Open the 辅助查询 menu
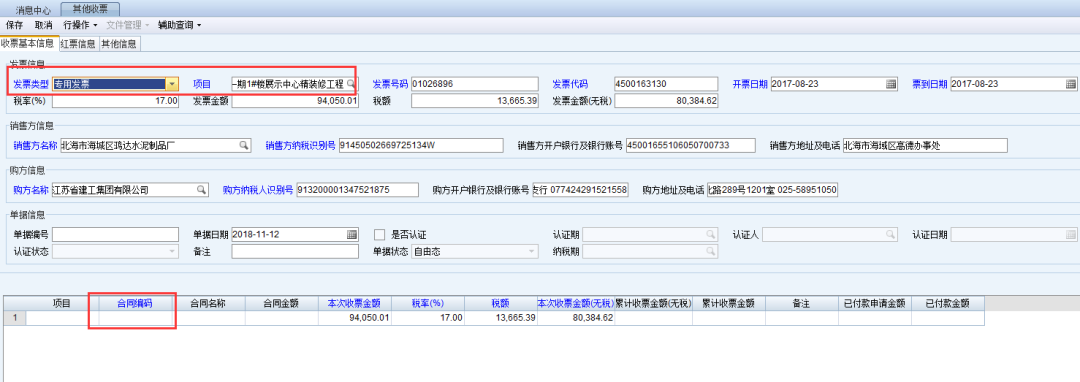1080x382 pixels. pos(179,25)
